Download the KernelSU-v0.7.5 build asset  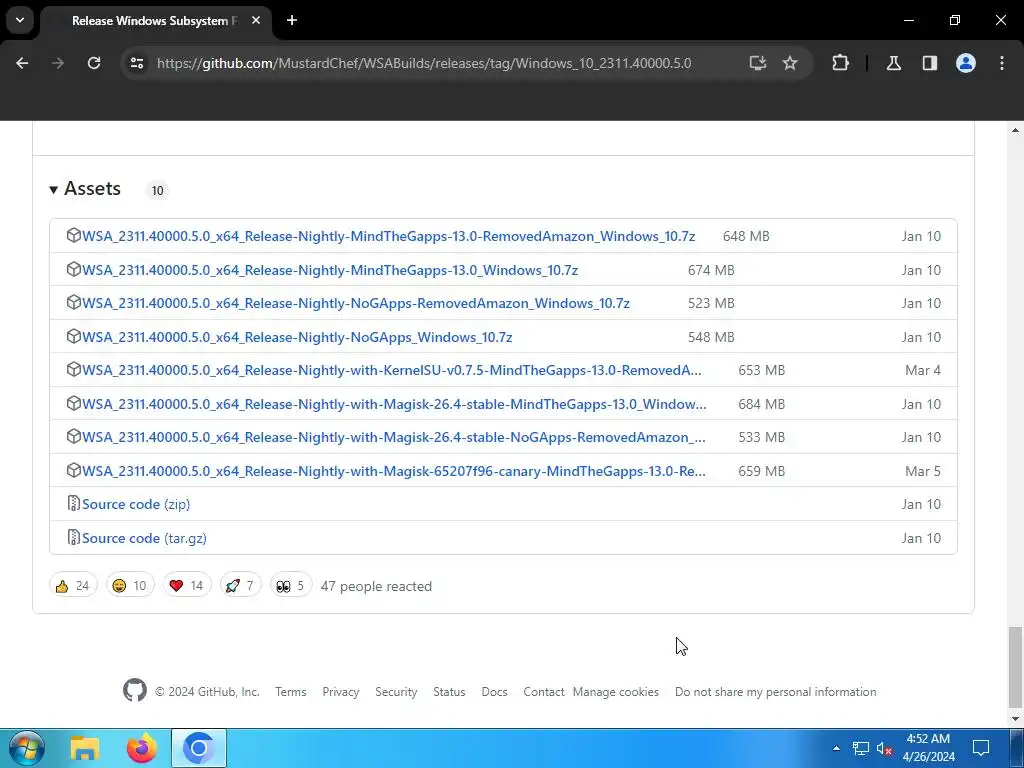[x=392, y=370]
